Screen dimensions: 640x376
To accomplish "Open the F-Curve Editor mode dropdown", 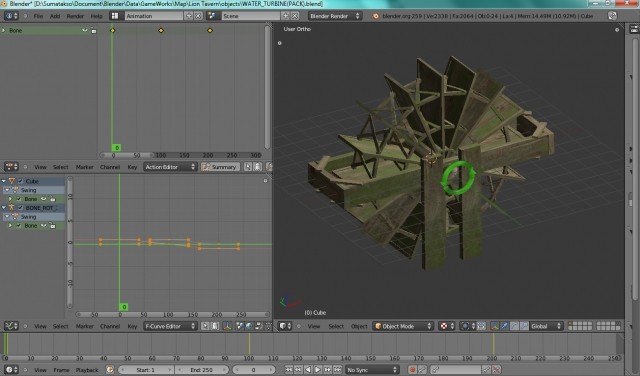I will click(x=170, y=326).
